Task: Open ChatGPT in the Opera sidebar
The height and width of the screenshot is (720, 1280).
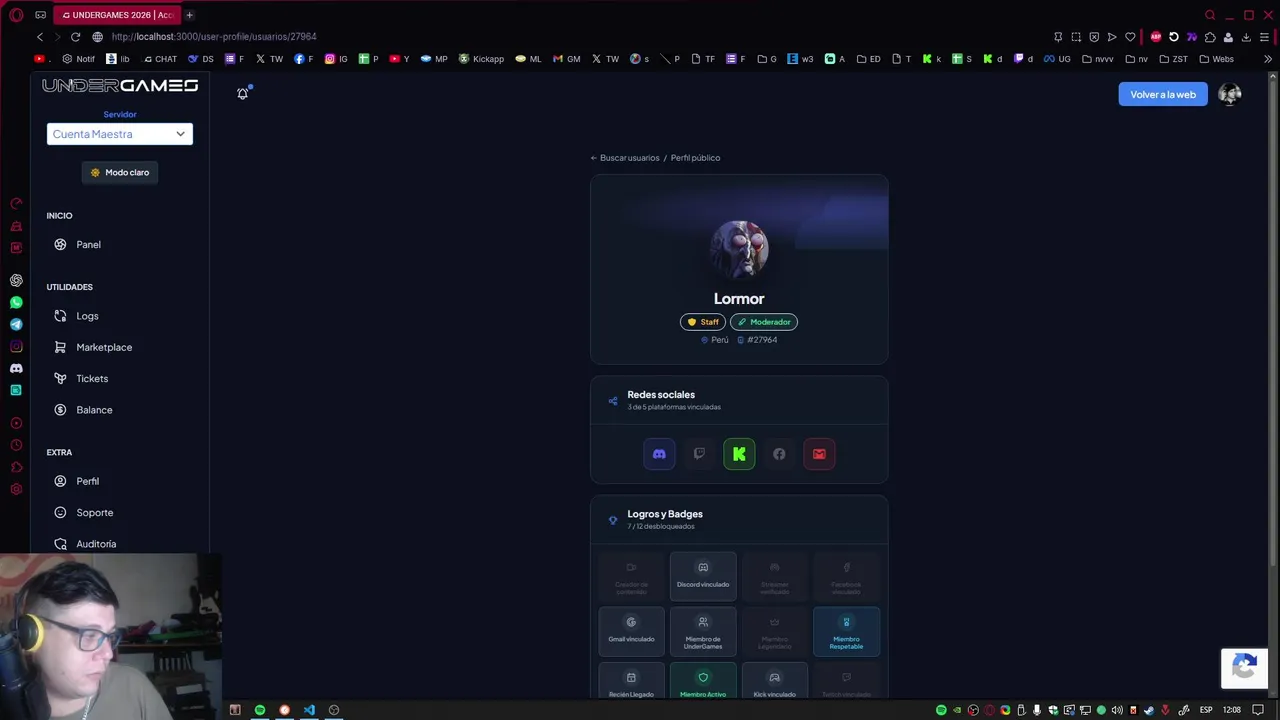Action: click(16, 281)
